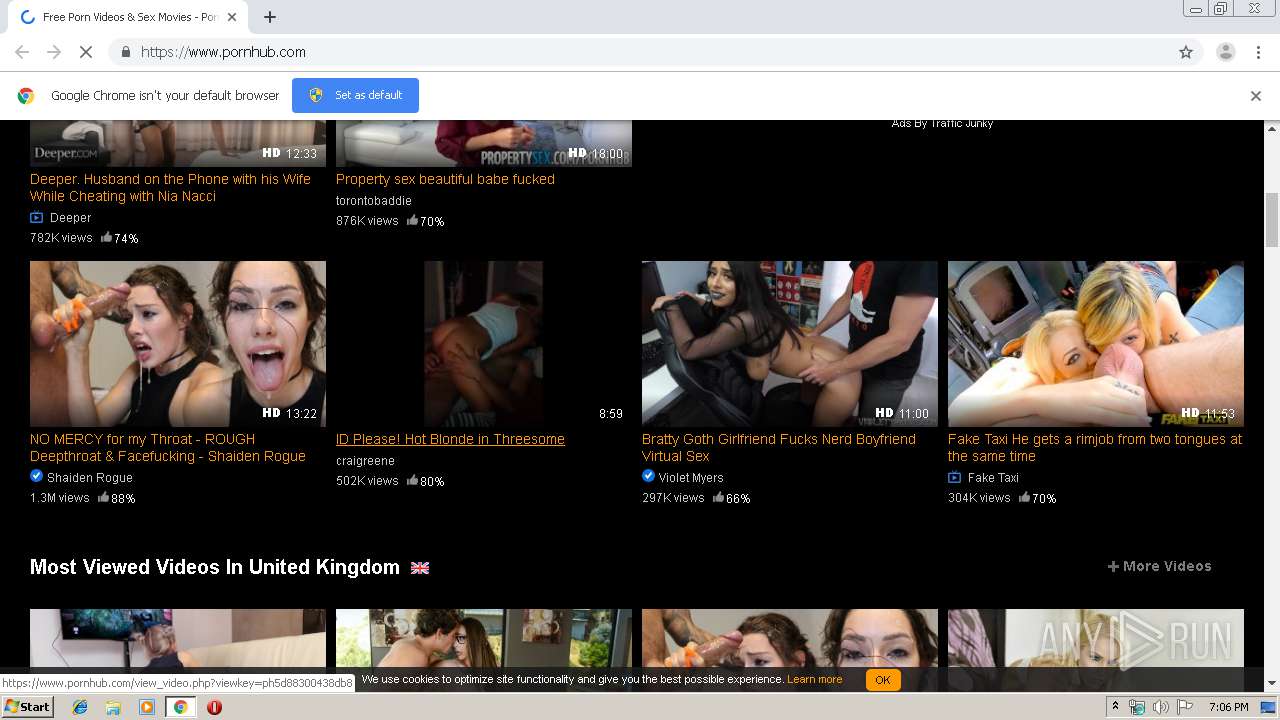Click the Most Viewed Videos In United Kingdom heading
Viewport: 1280px width, 720px height.
tap(215, 567)
